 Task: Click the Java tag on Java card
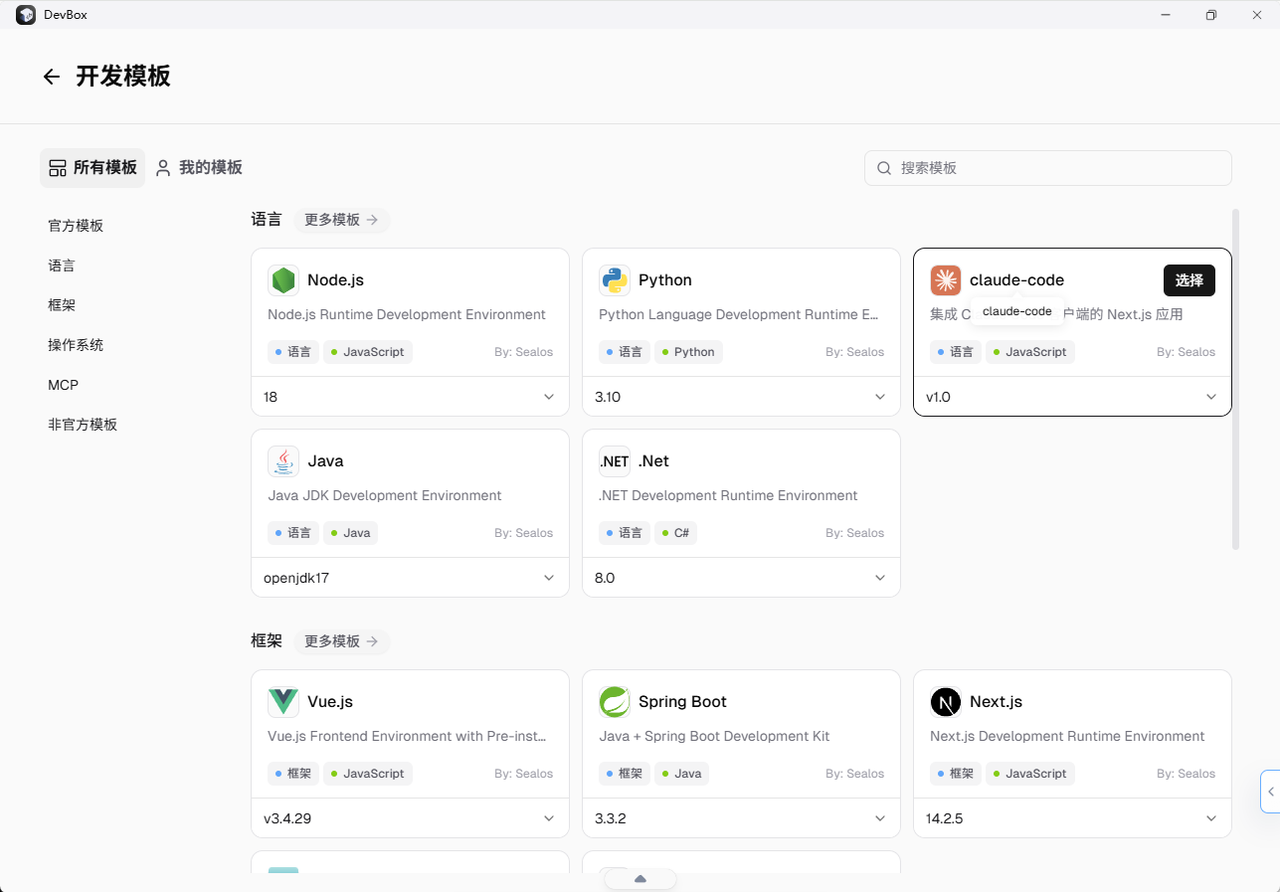(x=350, y=533)
